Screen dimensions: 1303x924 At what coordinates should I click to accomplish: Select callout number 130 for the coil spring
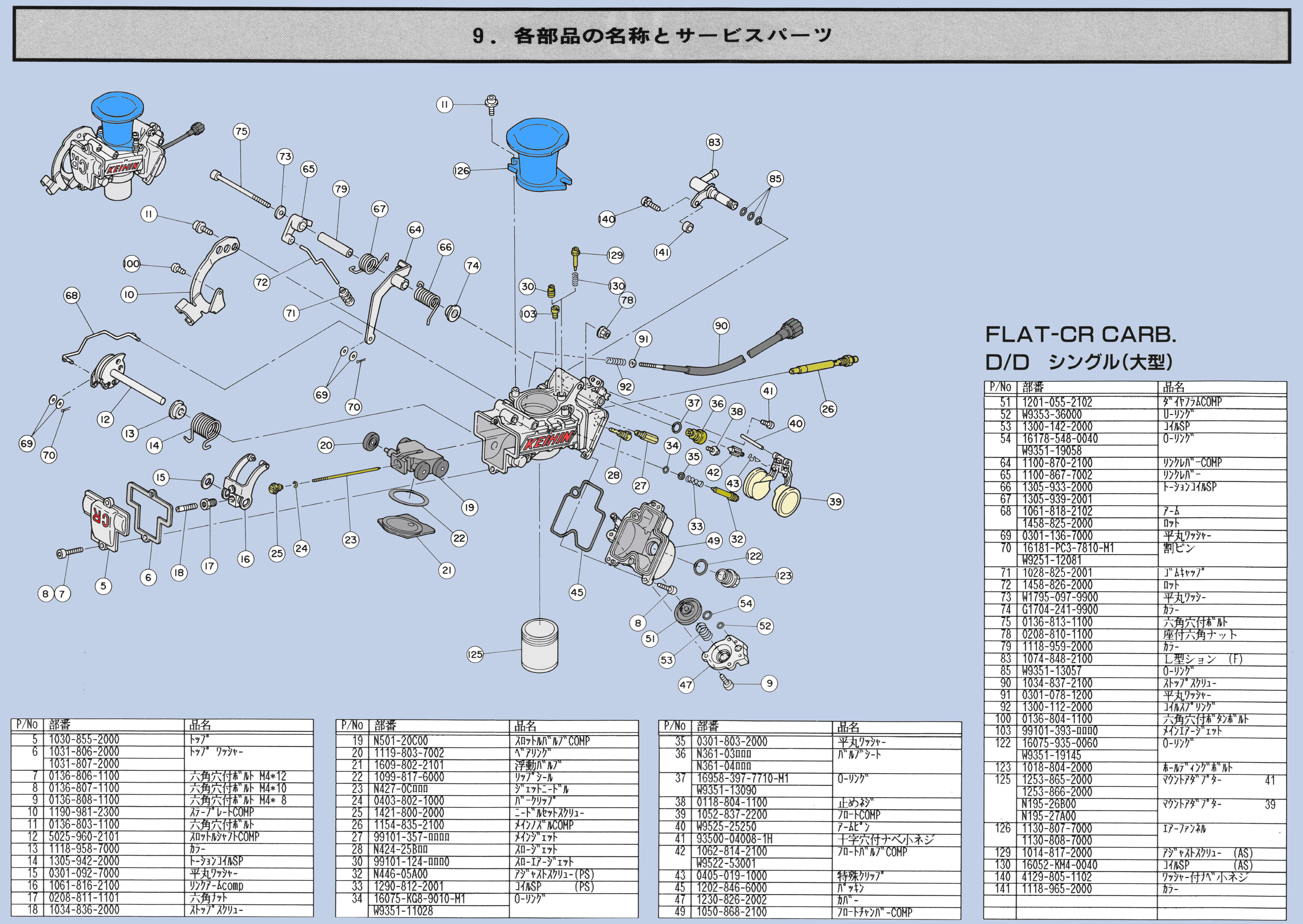(617, 285)
